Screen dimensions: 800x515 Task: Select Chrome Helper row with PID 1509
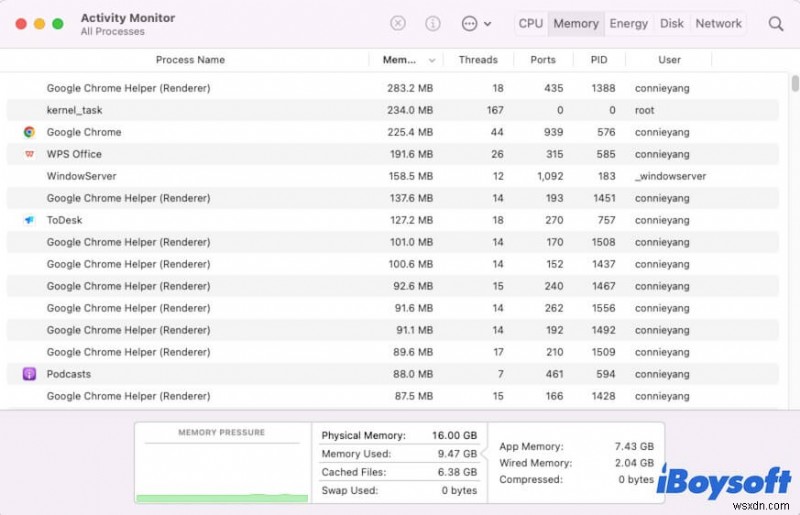pos(392,352)
